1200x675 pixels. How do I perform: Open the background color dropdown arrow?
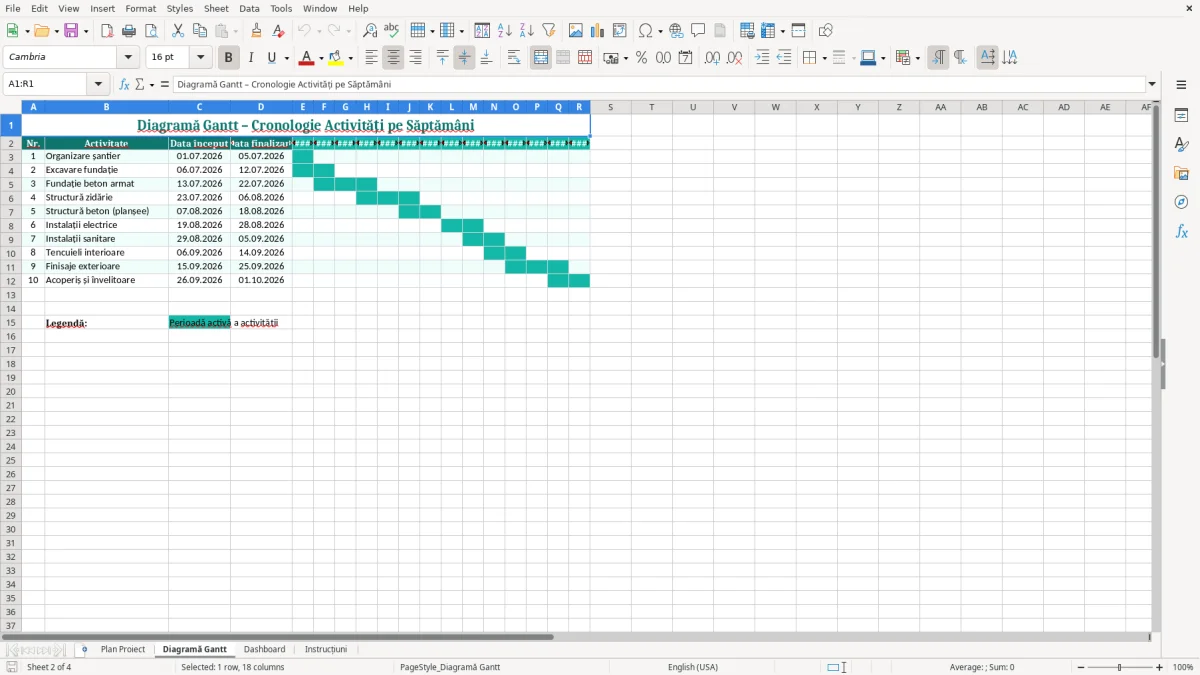[x=350, y=58]
